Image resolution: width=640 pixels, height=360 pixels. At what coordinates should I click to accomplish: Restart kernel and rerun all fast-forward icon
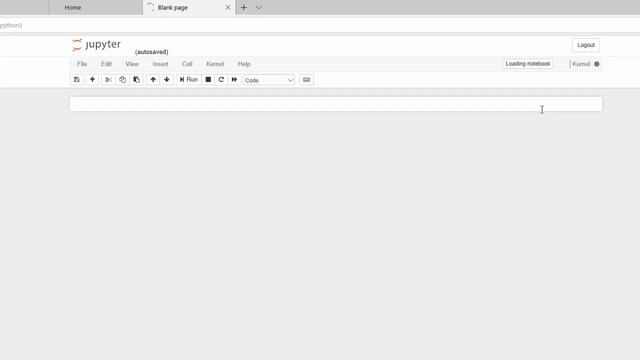pos(234,80)
